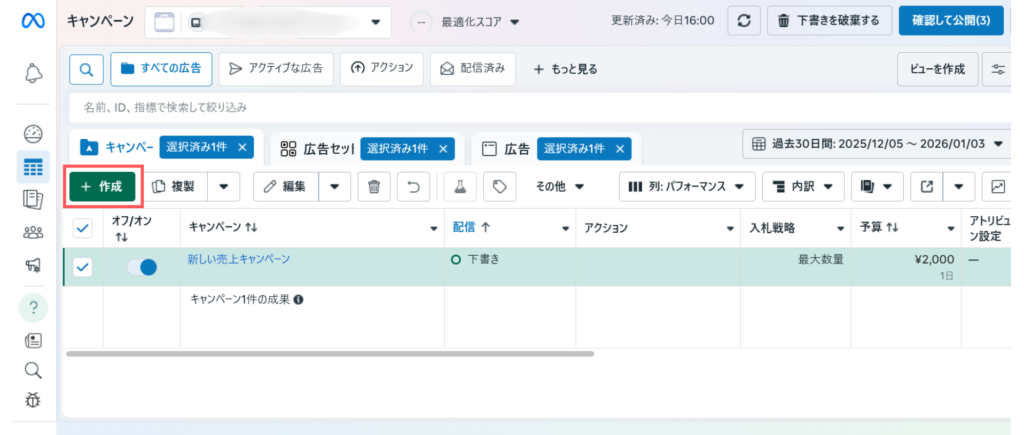Open ads reporting pages icon in sidebar

(33, 199)
